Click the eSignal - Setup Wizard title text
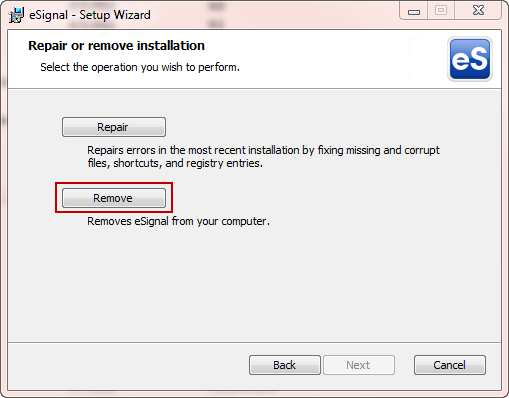The image size is (509, 398). (90, 15)
